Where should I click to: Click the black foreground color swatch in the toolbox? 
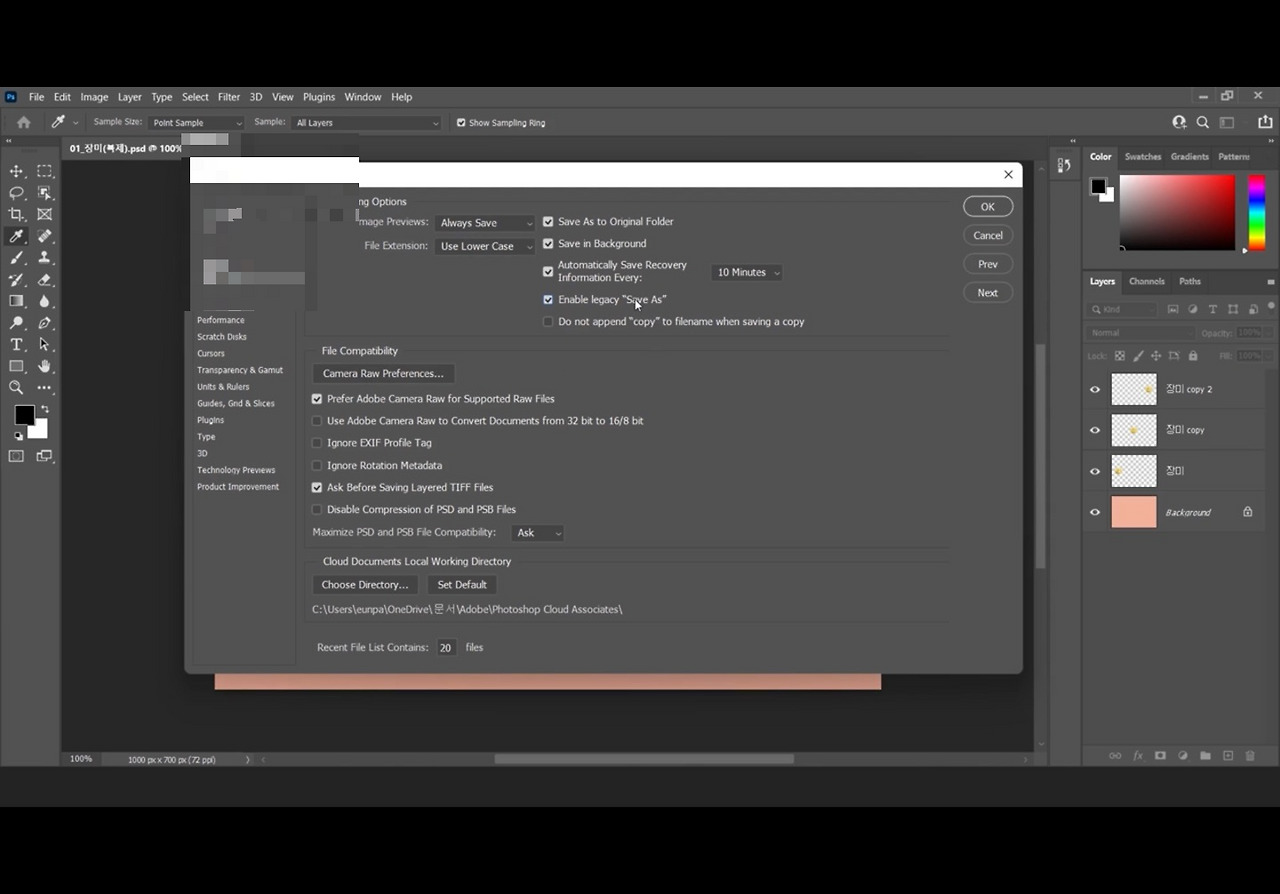click(24, 415)
